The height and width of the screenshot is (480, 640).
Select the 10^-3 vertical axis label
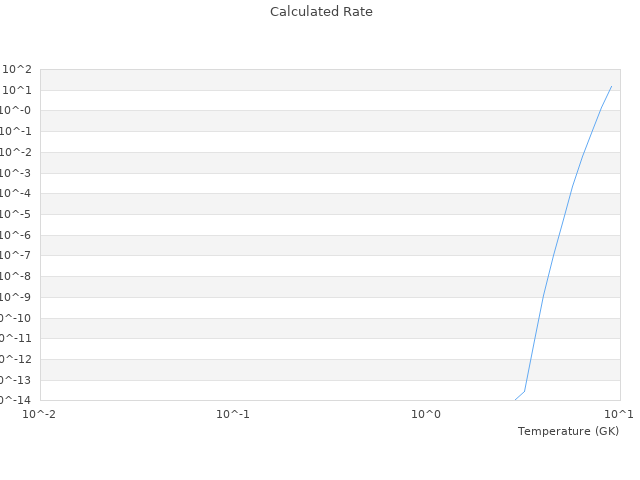click(16, 173)
